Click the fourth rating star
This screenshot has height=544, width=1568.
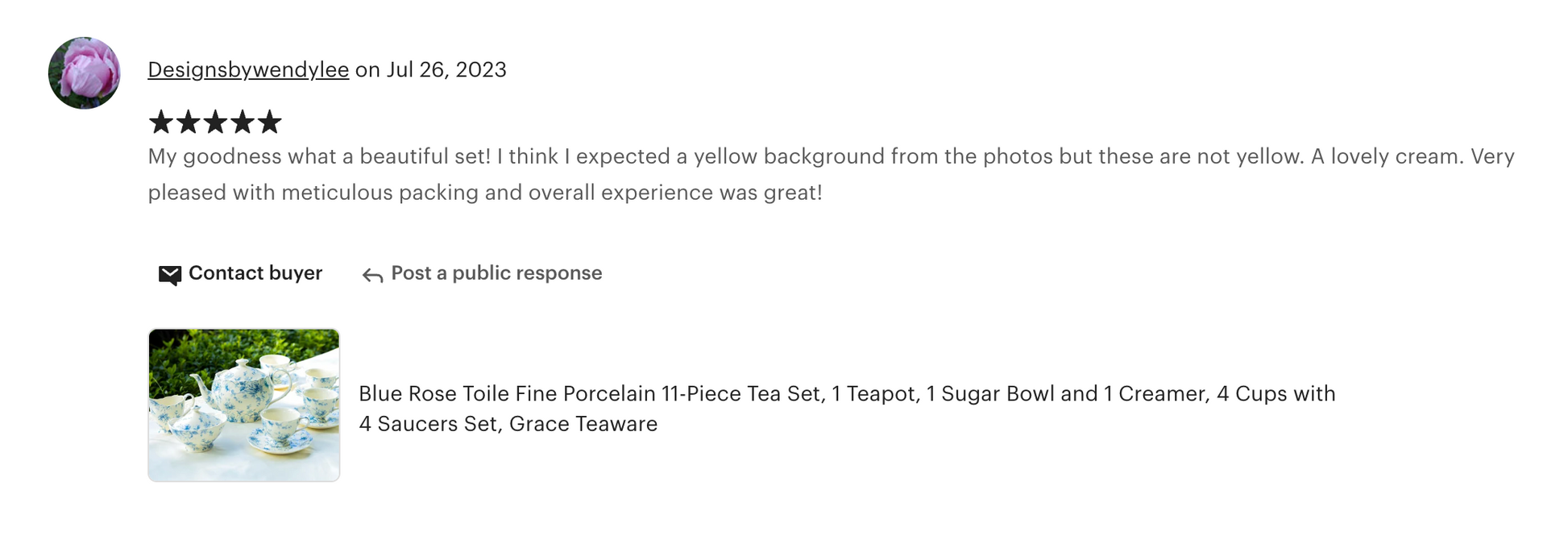click(x=242, y=123)
